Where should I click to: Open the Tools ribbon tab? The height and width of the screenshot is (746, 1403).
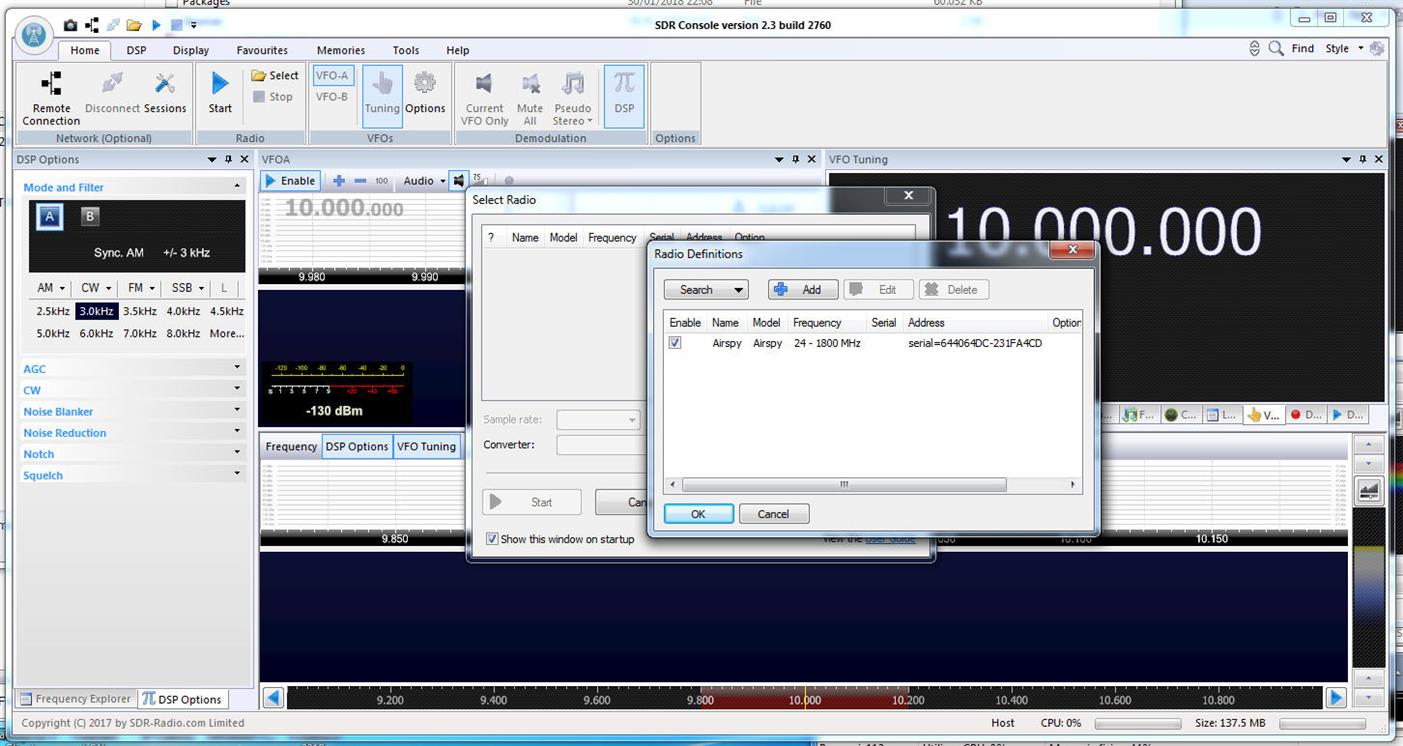coord(406,50)
